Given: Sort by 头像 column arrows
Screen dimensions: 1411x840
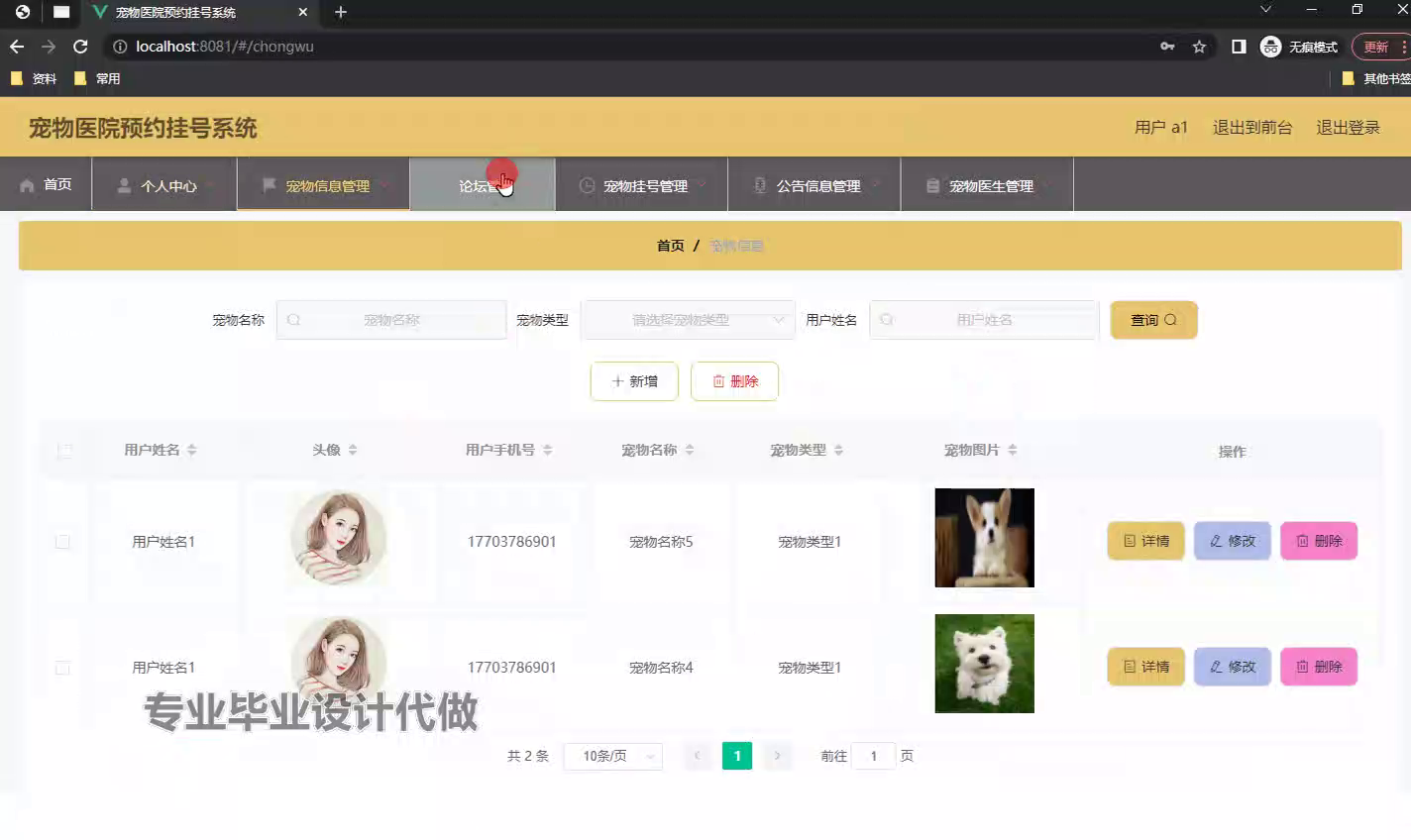Looking at the screenshot, I should click(x=353, y=450).
